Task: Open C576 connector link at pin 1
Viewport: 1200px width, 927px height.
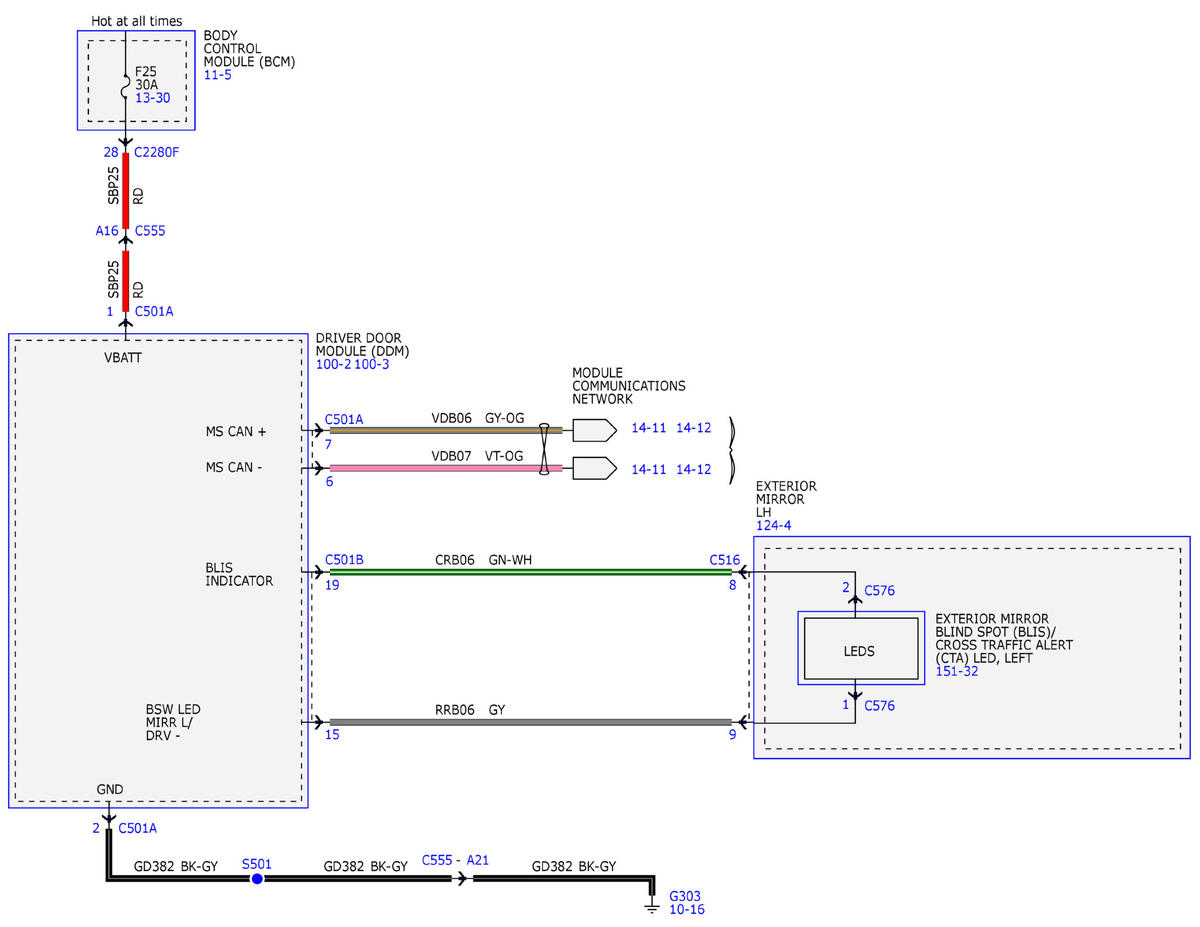Action: tap(880, 705)
